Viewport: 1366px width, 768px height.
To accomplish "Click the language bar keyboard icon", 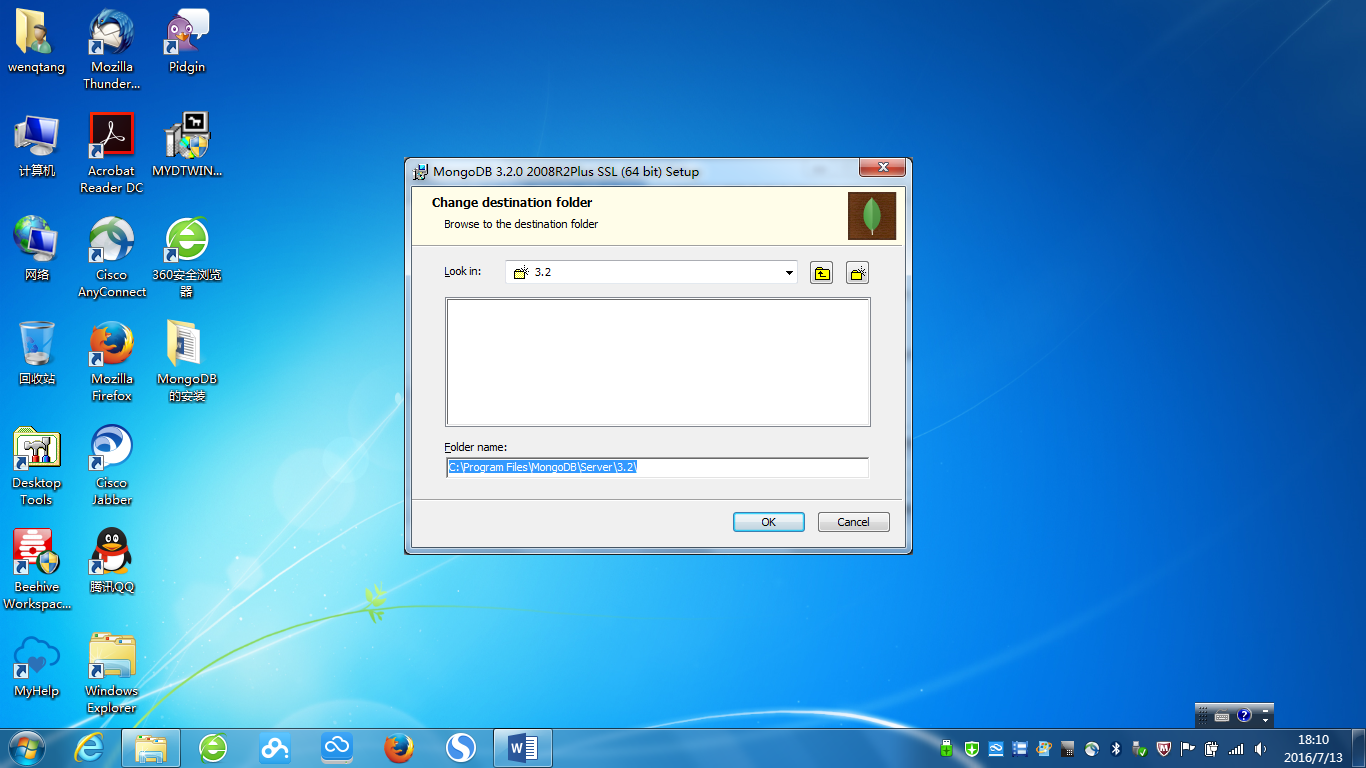I will 1222,716.
